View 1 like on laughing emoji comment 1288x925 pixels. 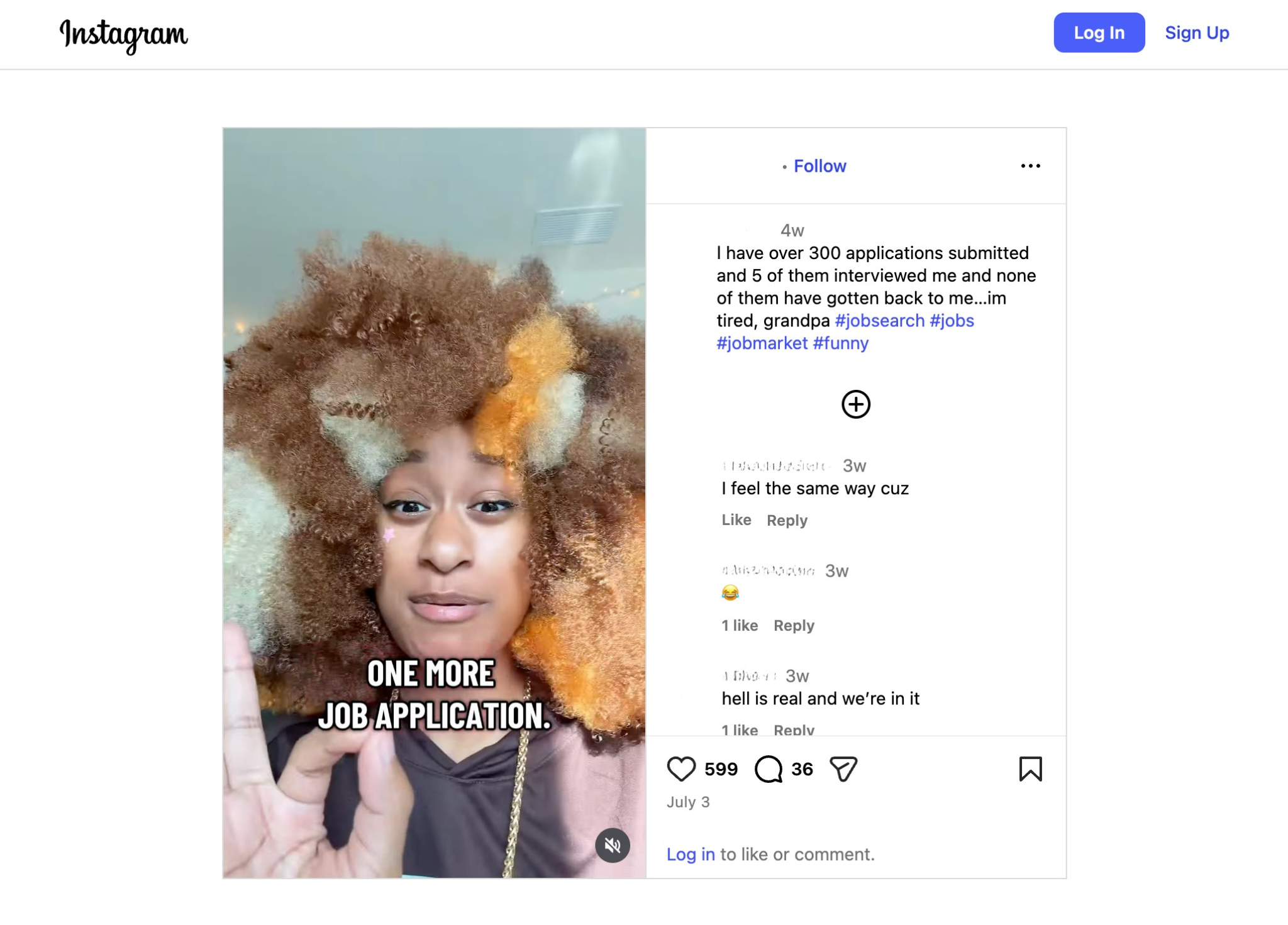point(740,626)
